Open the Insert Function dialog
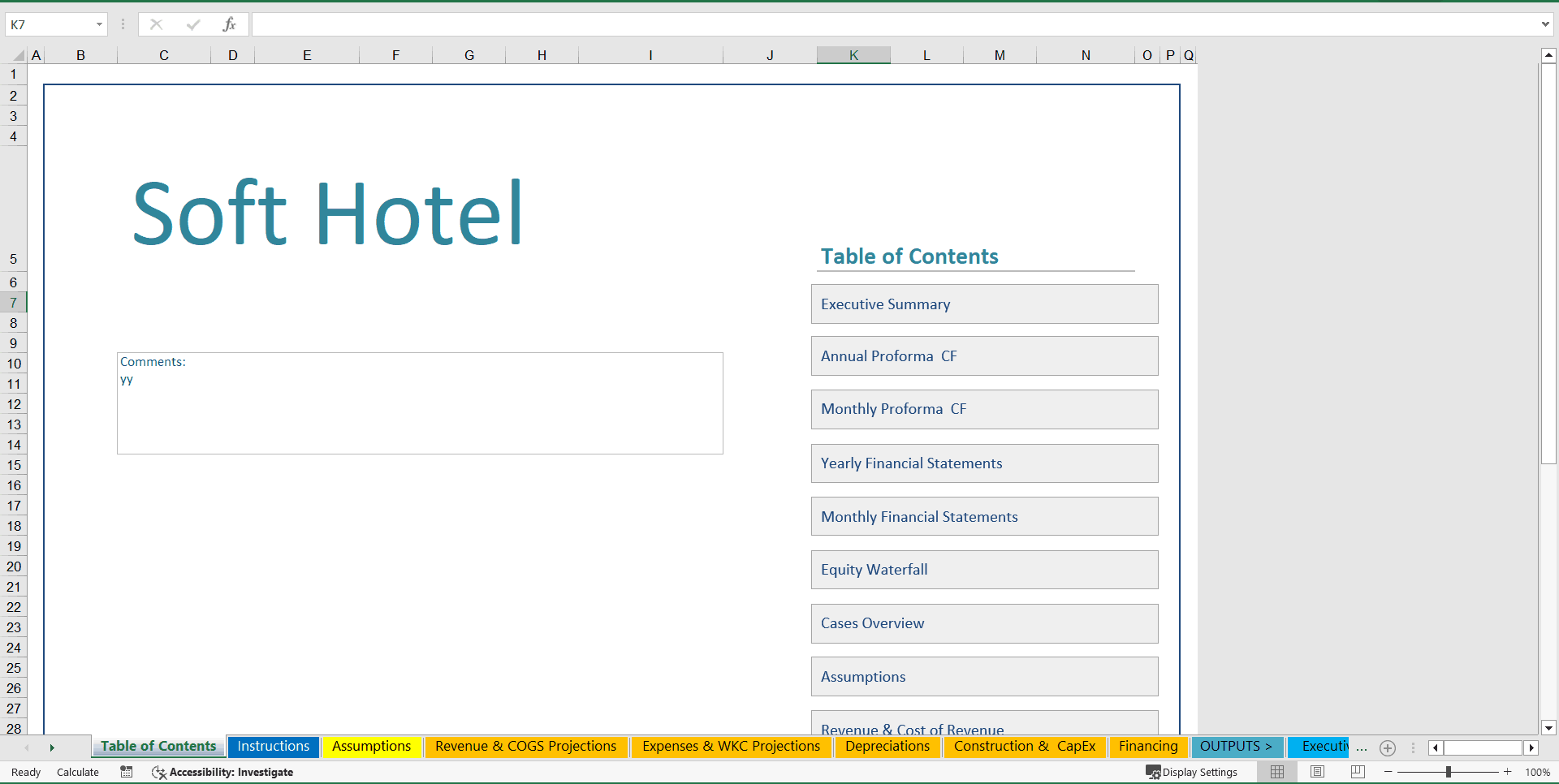Viewport: 1559px width, 784px height. coord(231,24)
